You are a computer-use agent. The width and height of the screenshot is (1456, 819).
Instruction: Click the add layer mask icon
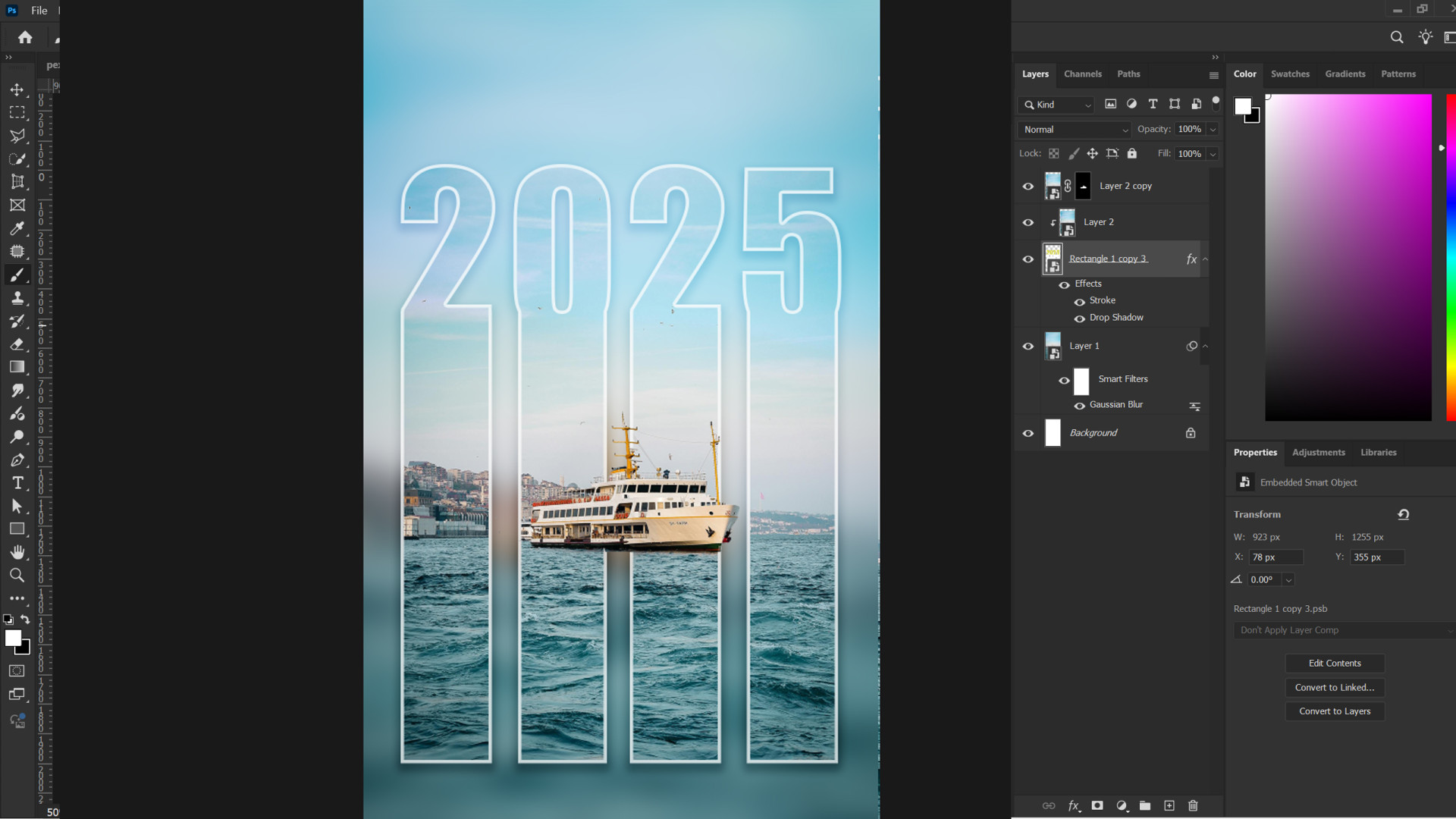[1097, 805]
